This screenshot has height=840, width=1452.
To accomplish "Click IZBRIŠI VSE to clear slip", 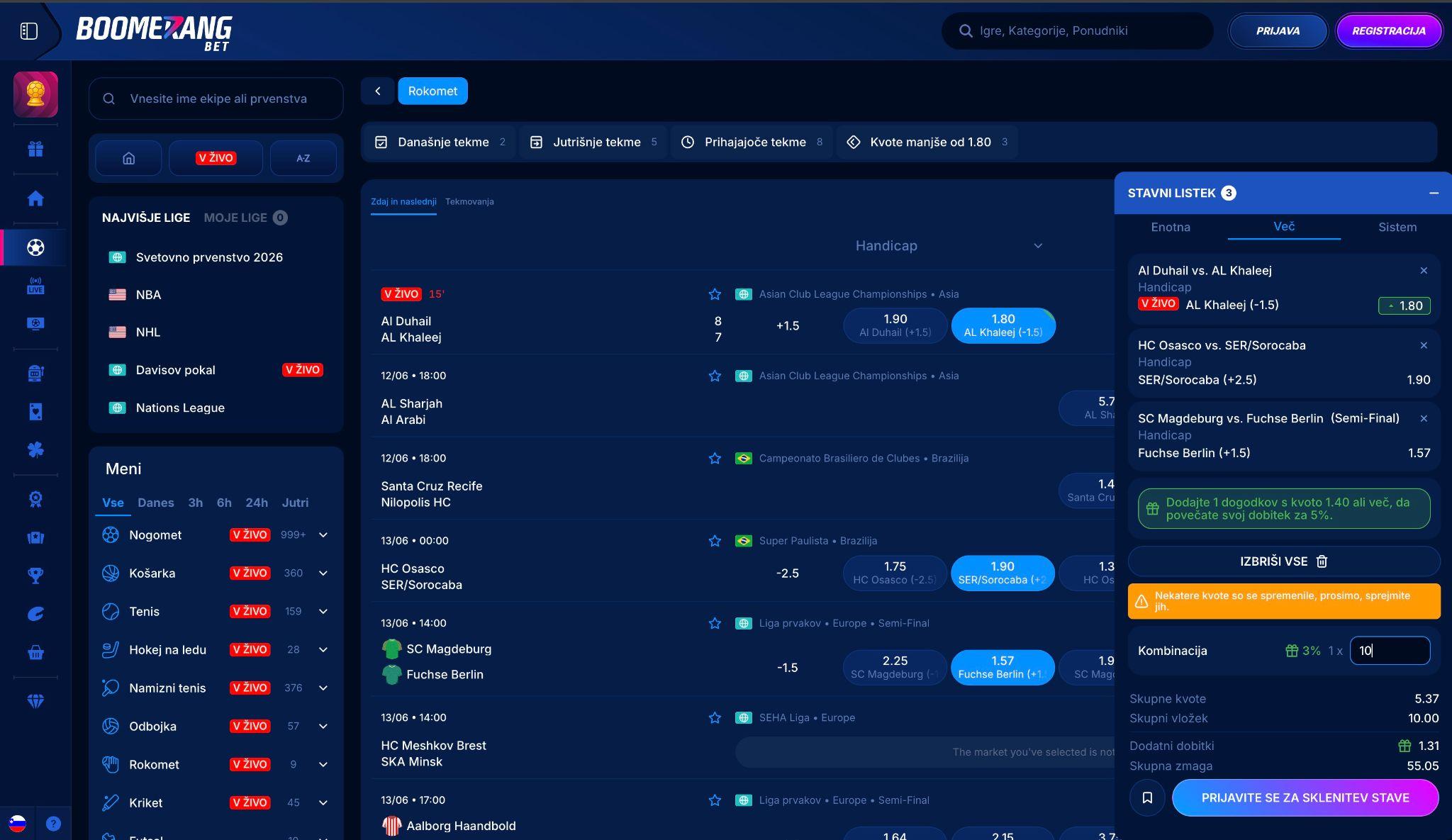I will (1284, 561).
